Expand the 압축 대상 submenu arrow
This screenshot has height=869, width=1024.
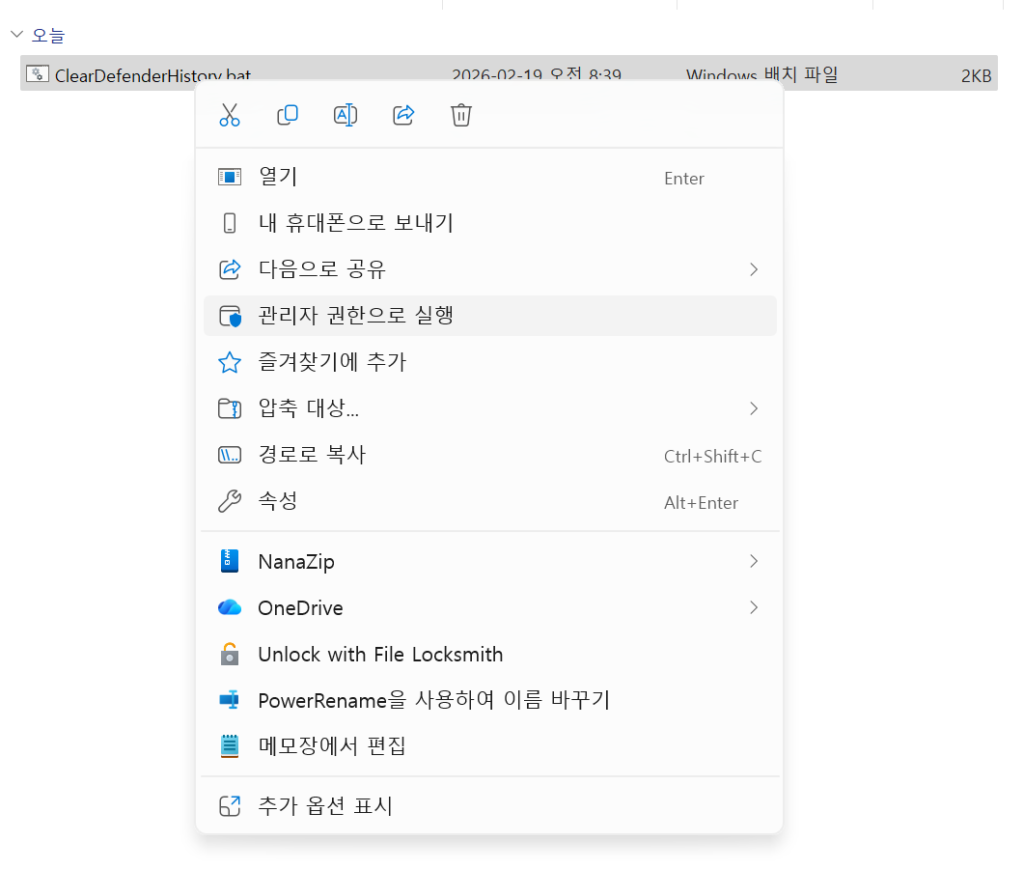point(753,408)
